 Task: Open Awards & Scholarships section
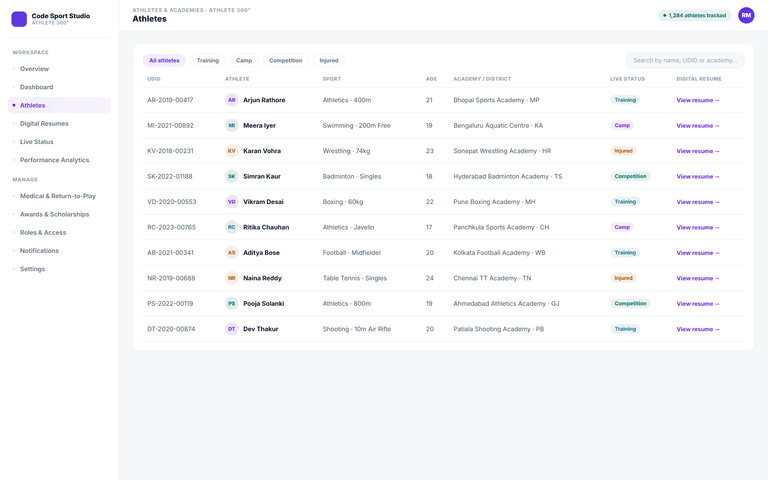[59, 214]
